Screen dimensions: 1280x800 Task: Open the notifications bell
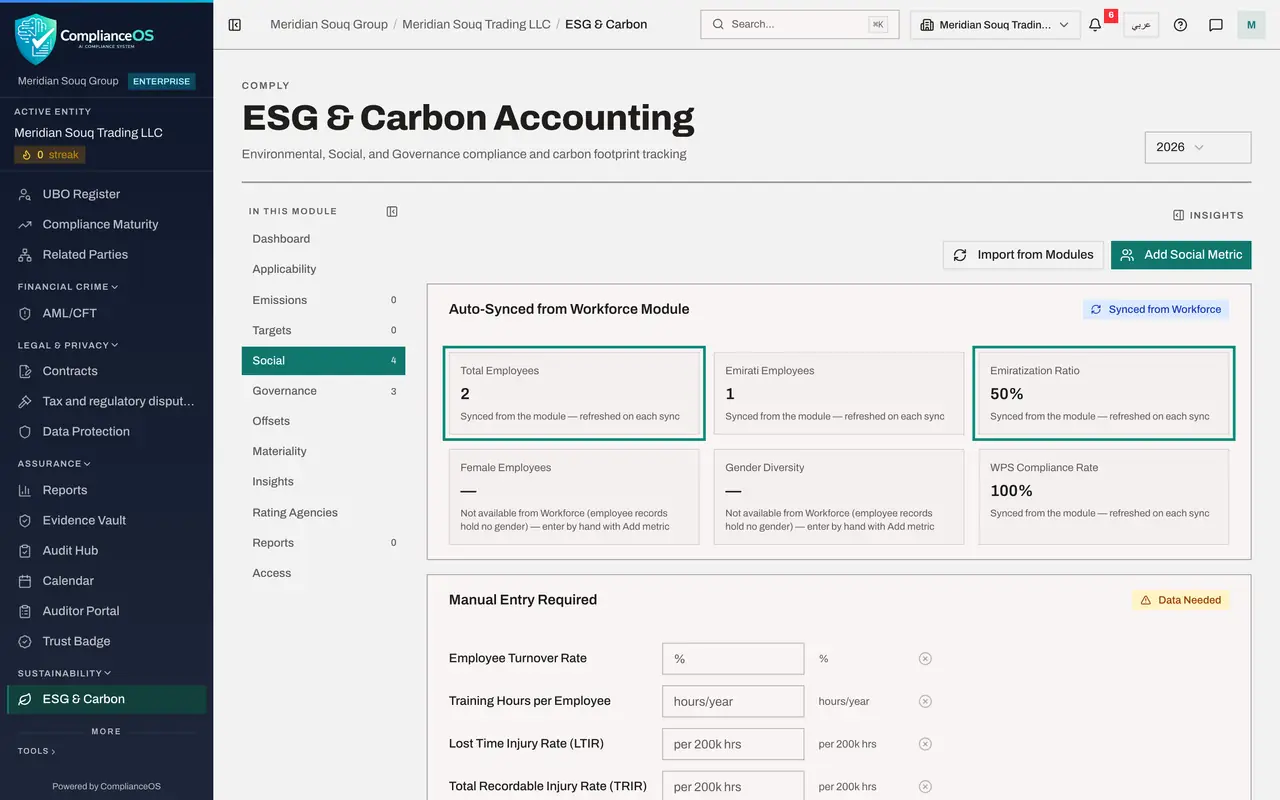tap(1095, 25)
